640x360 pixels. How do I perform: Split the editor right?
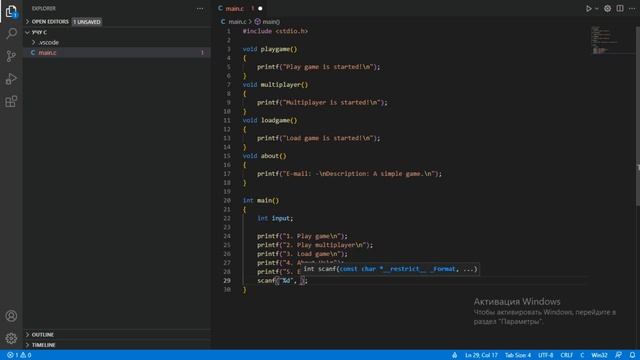620,9
